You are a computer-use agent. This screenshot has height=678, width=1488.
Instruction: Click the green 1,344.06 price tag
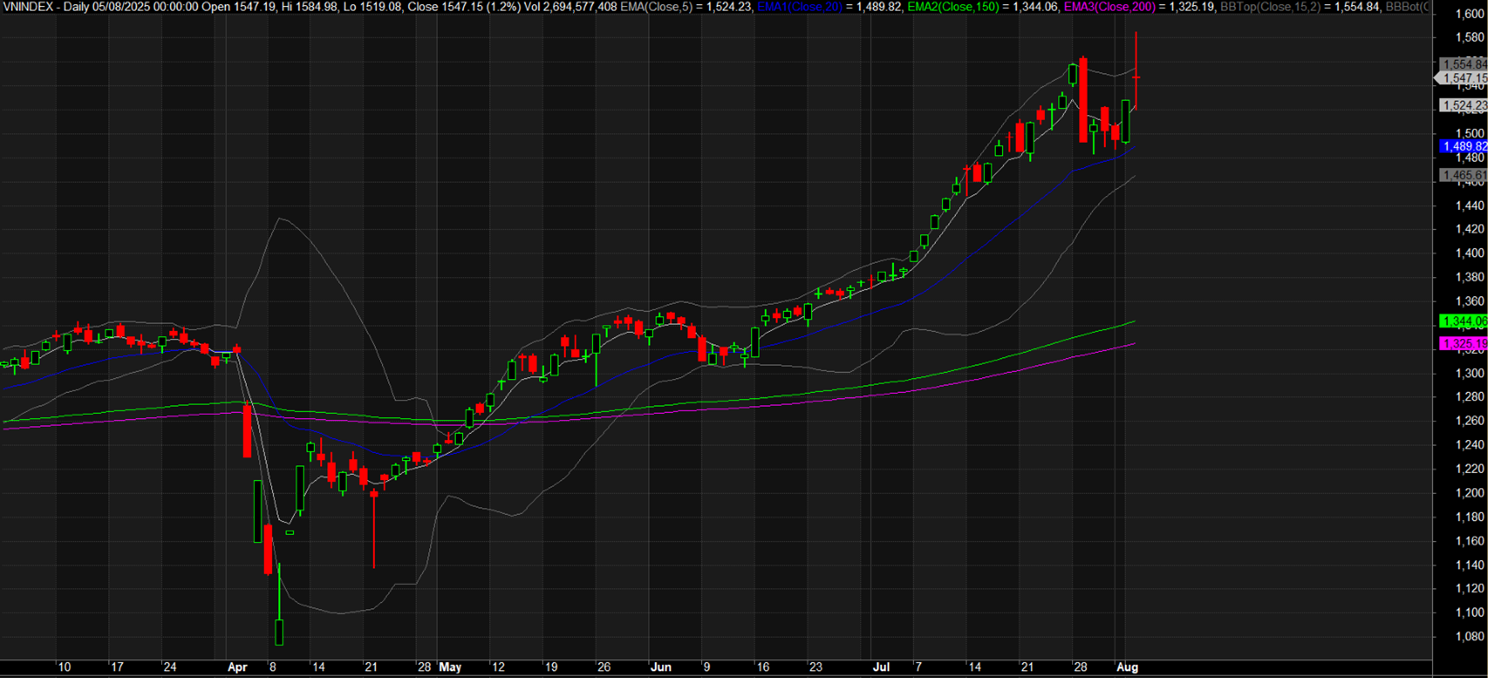point(1463,321)
